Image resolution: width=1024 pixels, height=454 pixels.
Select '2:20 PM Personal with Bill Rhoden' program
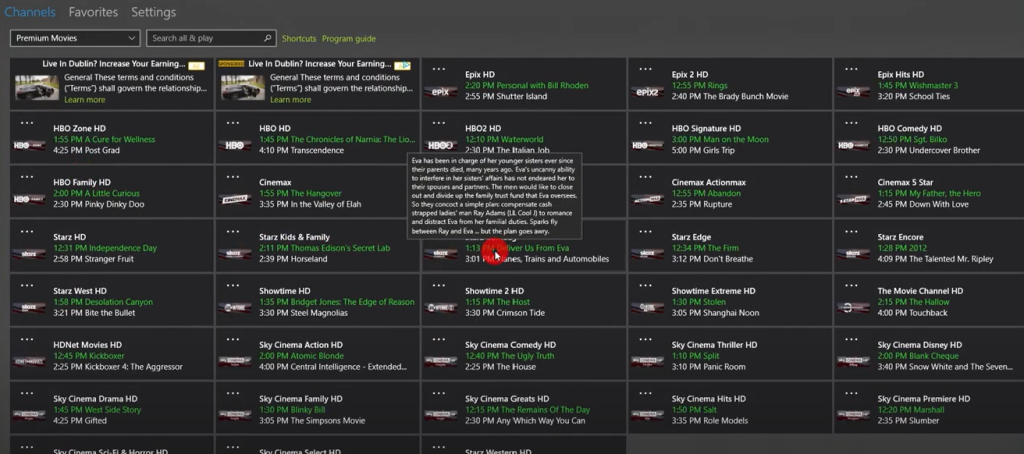526,86
